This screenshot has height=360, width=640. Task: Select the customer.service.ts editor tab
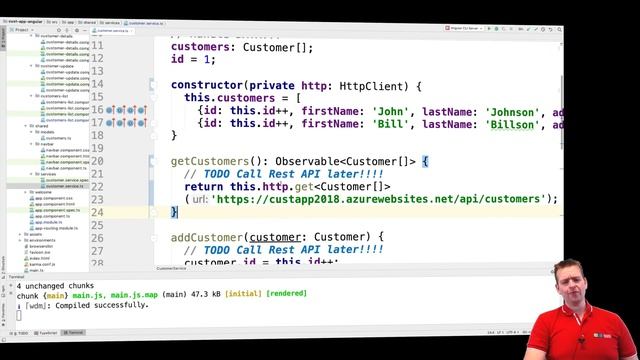coord(111,31)
